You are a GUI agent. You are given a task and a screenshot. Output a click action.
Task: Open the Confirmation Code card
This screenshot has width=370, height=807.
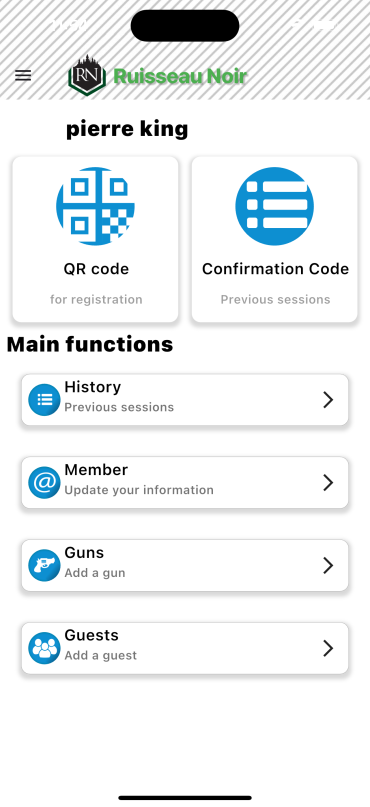274,239
